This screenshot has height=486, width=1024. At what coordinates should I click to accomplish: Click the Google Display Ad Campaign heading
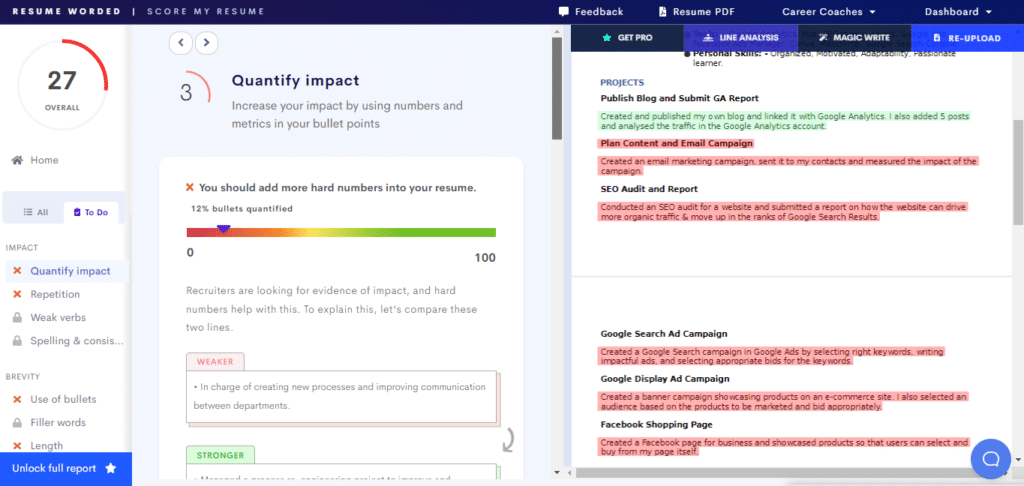click(x=665, y=379)
